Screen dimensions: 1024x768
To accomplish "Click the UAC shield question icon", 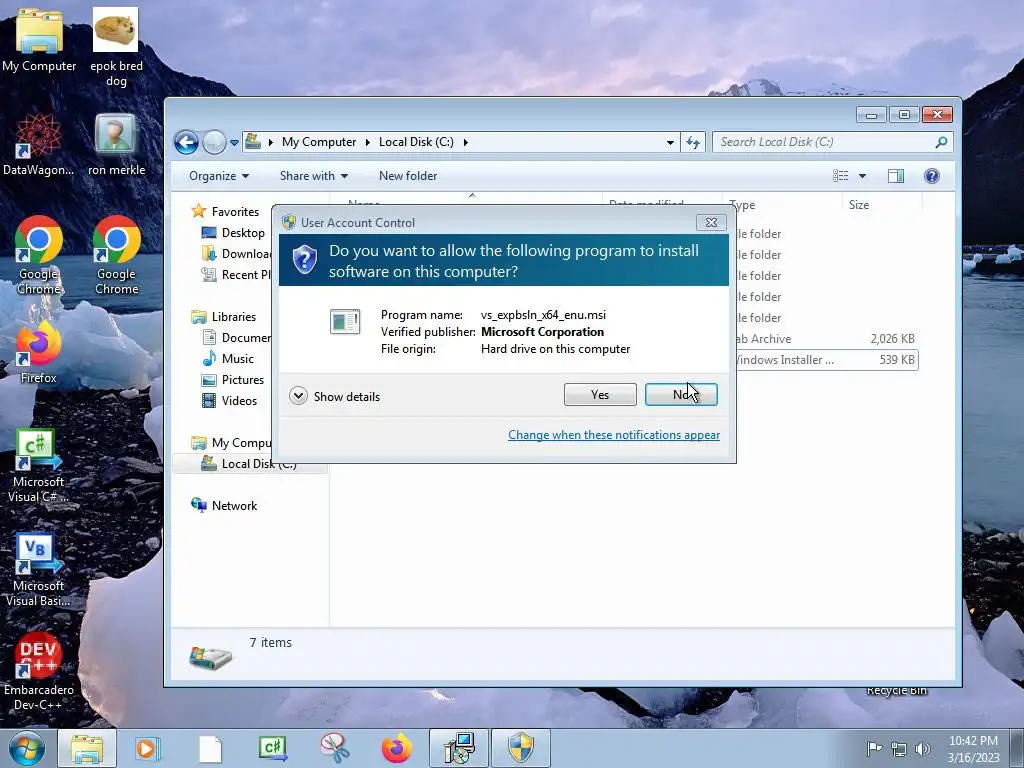I will click(x=304, y=260).
